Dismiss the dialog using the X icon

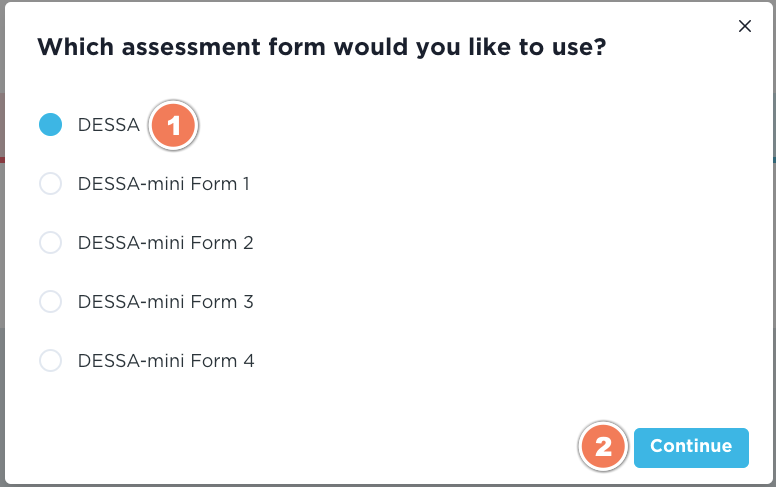pyautogui.click(x=744, y=27)
